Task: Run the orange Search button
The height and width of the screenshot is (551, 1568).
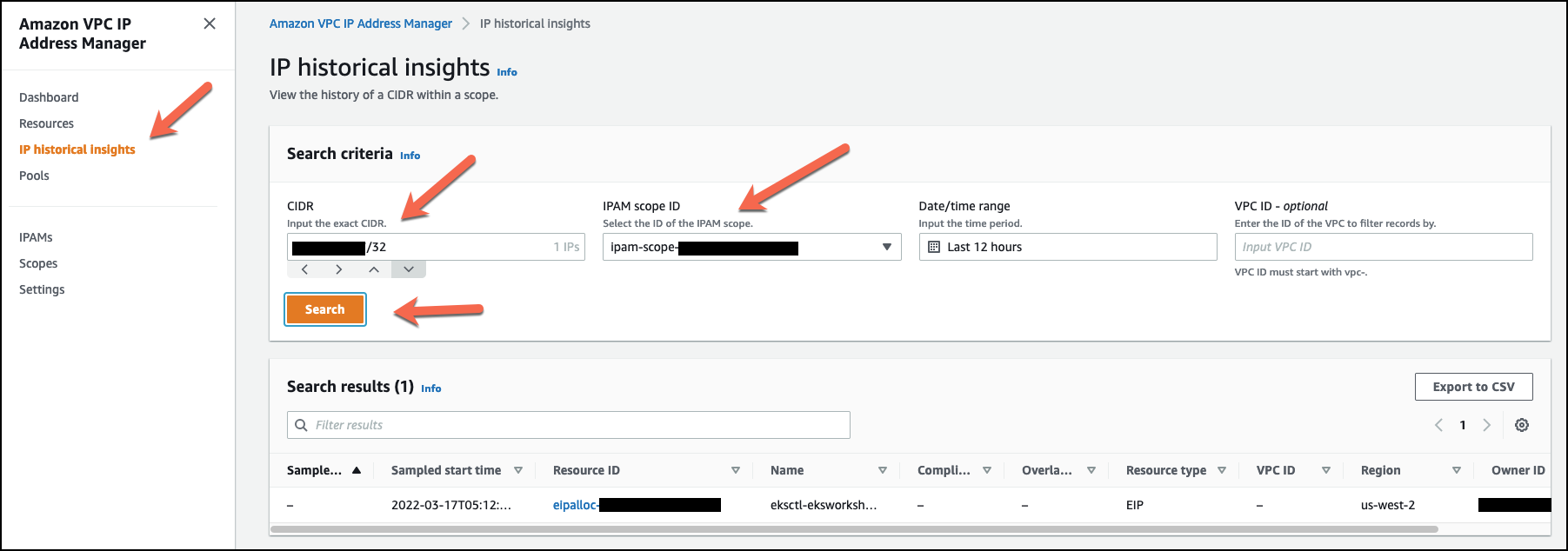Action: click(325, 309)
